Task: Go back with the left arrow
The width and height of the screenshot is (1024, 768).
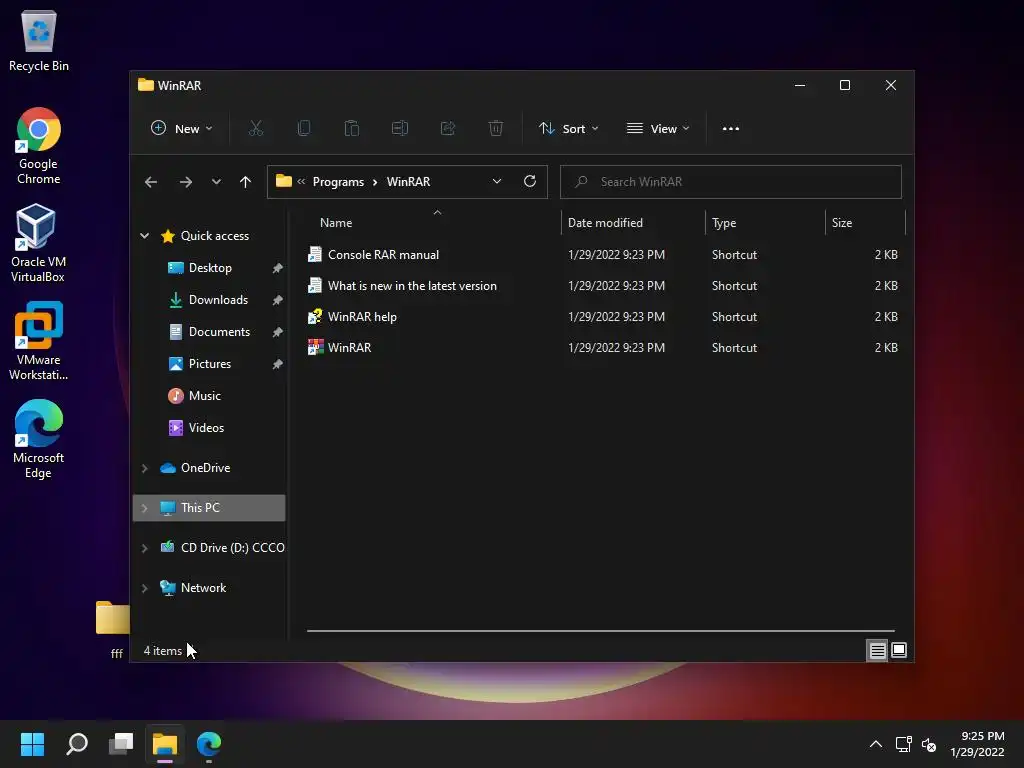Action: tap(151, 182)
